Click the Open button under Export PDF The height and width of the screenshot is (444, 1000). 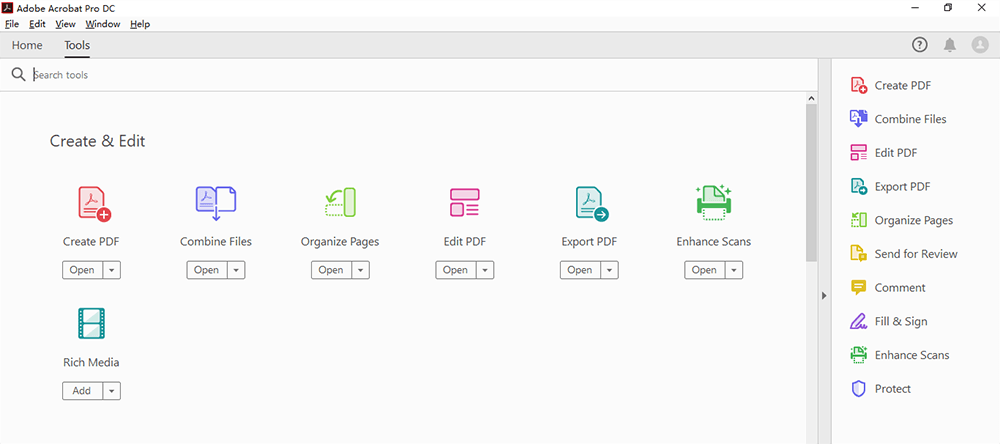[x=579, y=270]
